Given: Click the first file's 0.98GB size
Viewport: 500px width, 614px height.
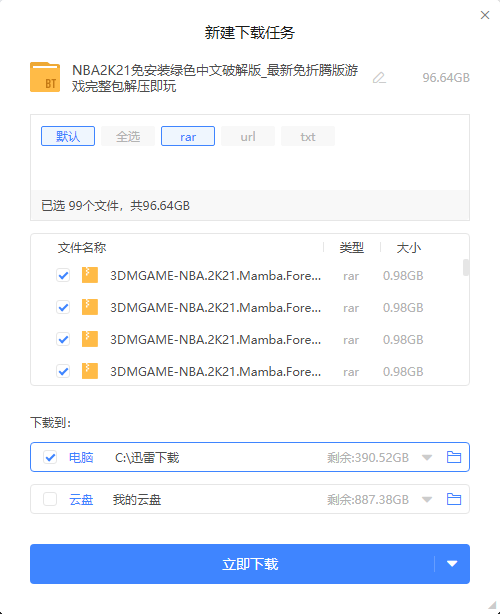Looking at the screenshot, I should 403,276.
